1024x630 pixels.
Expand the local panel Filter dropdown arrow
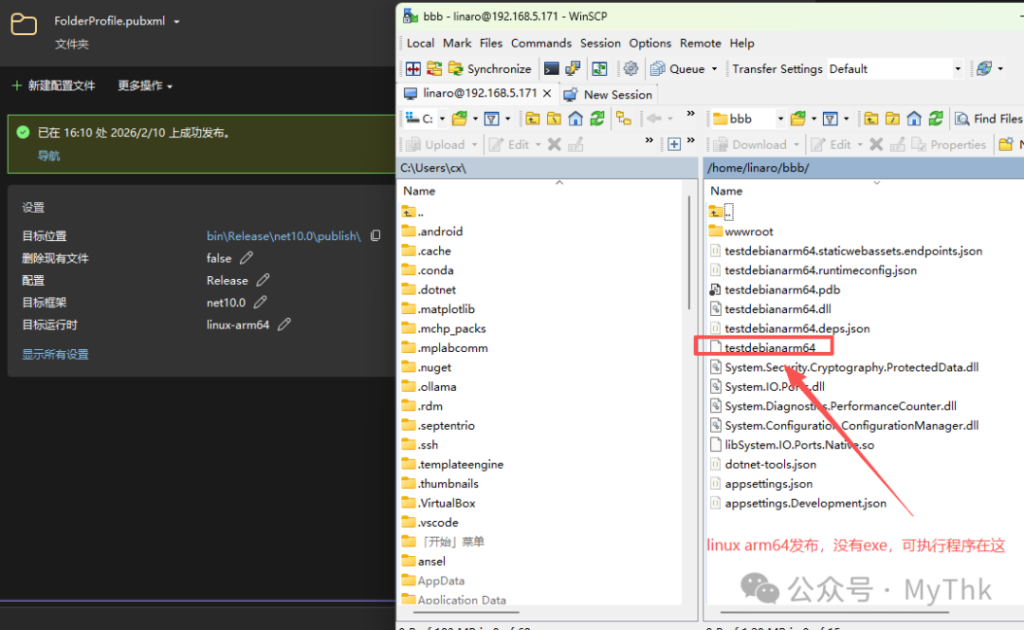coord(507,119)
